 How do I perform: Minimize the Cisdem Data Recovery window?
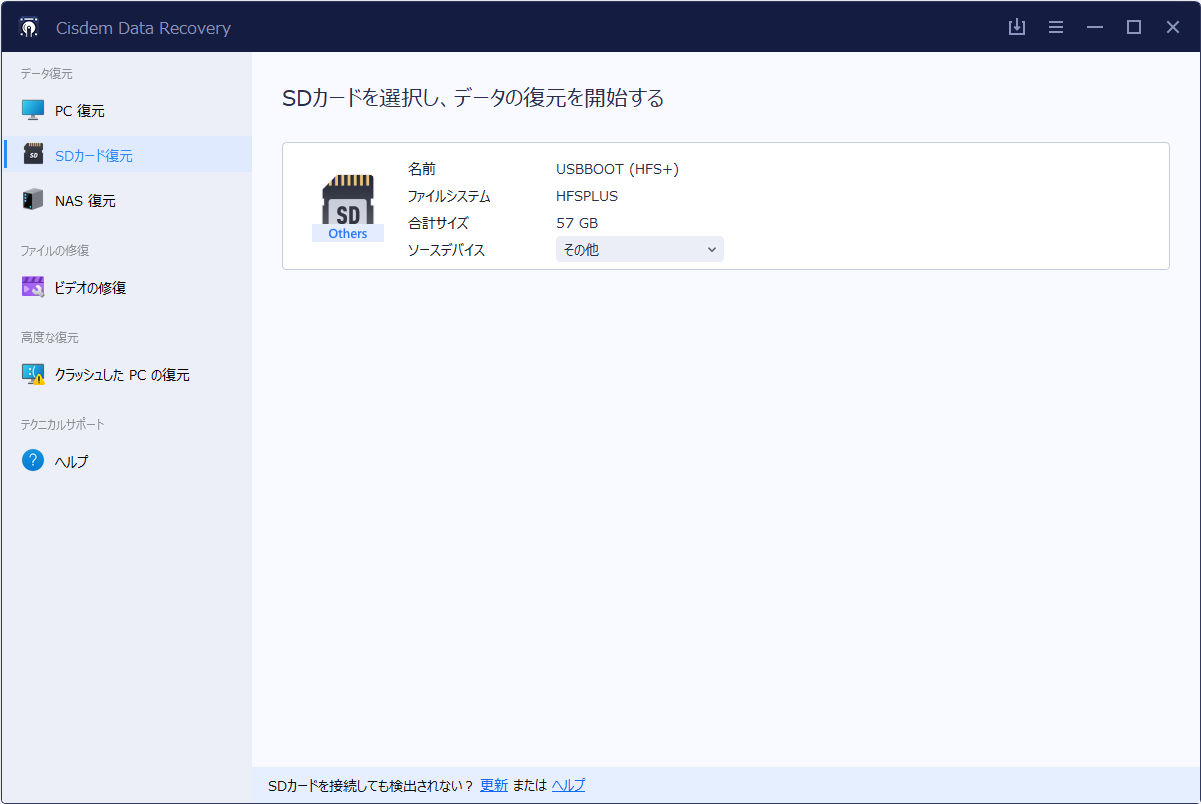point(1095,27)
